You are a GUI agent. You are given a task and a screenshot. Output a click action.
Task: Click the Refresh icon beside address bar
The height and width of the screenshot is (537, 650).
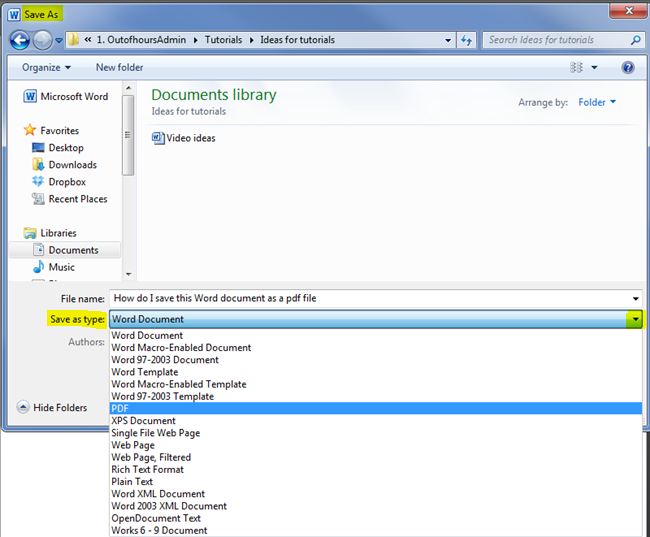click(466, 40)
